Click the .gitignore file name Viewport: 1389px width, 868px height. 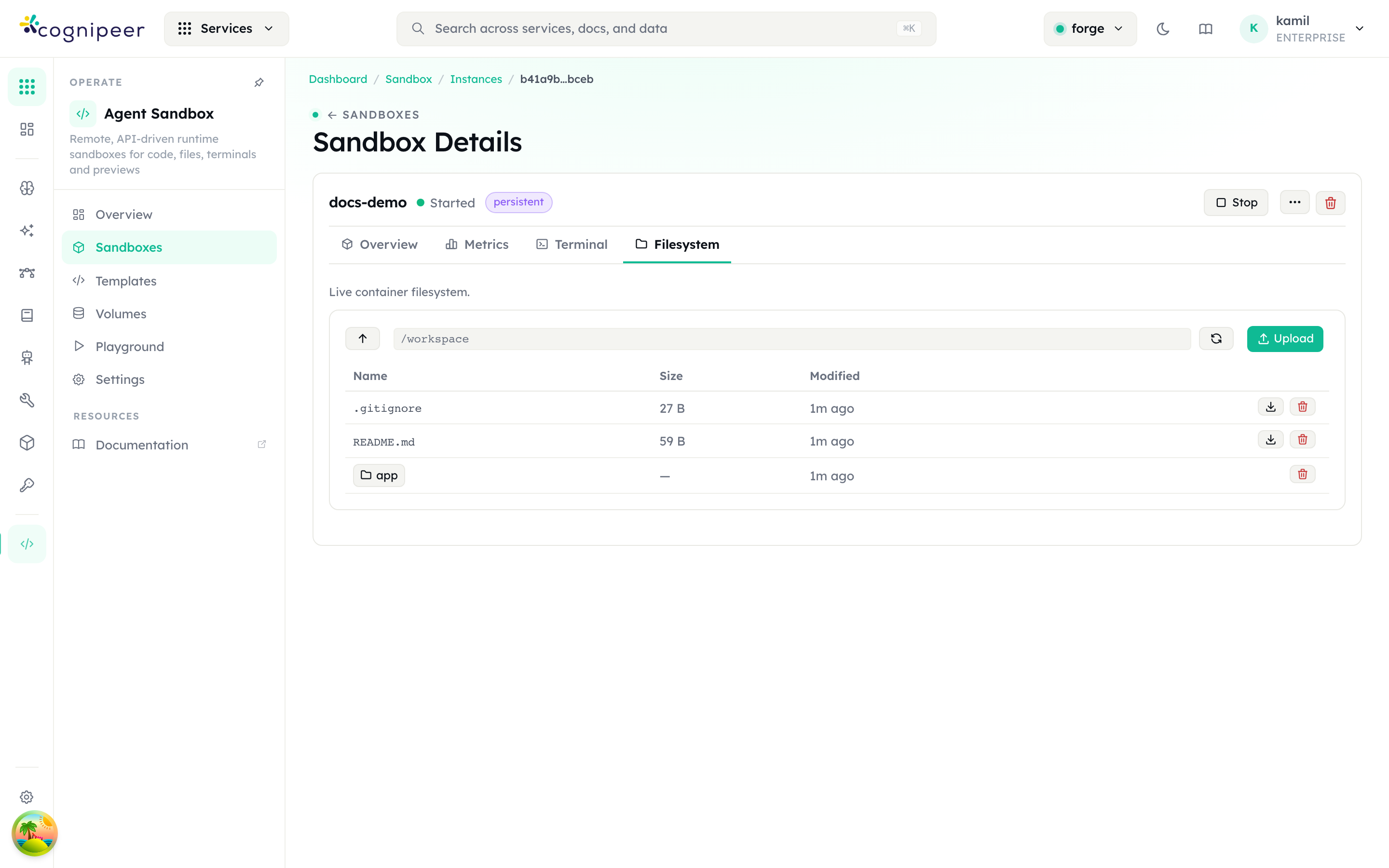[387, 409]
